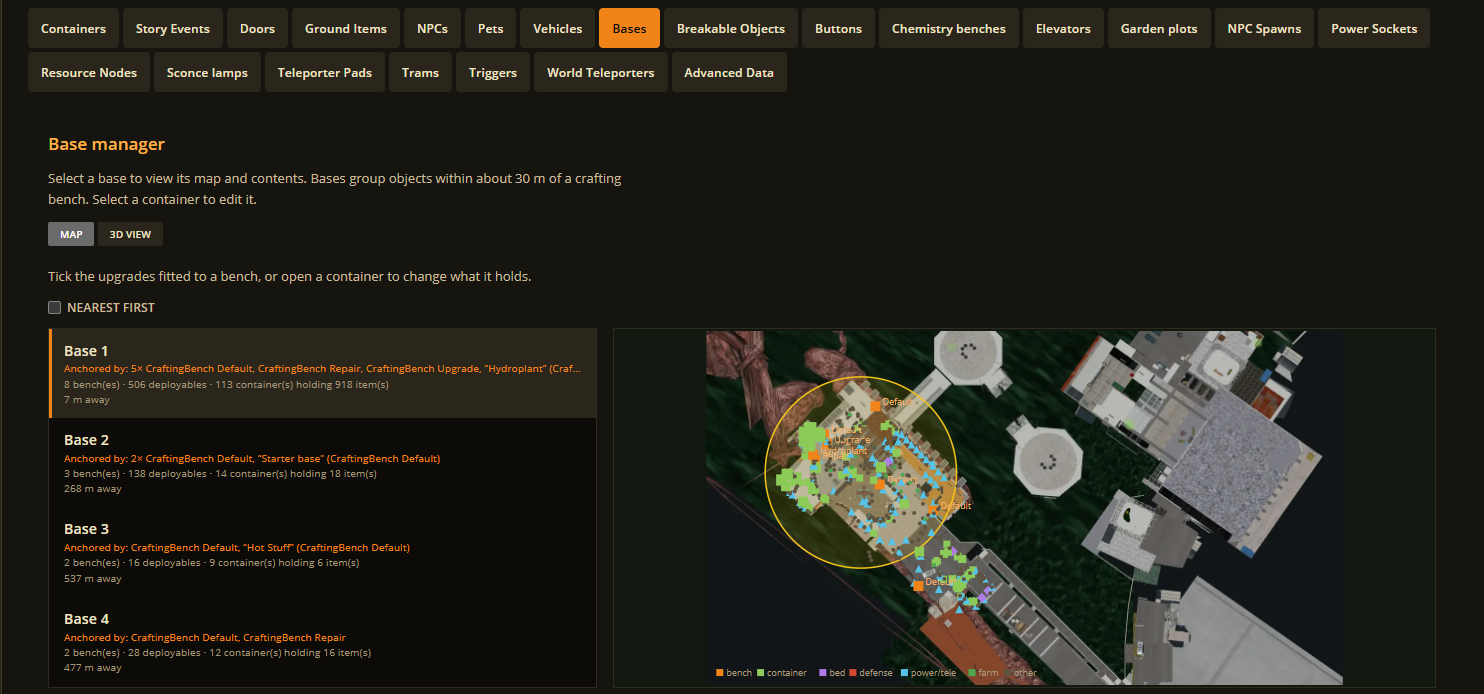
Task: Switch to the Resource Nodes tab
Action: 89,73
